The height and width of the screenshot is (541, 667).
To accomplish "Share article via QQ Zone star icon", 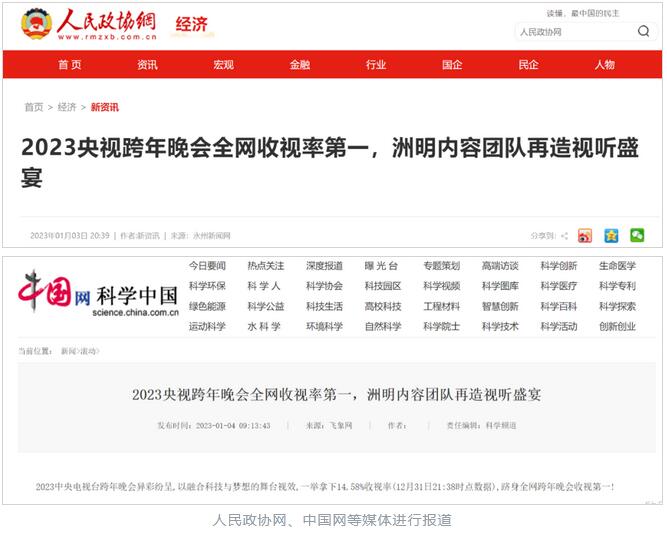I will [x=611, y=235].
